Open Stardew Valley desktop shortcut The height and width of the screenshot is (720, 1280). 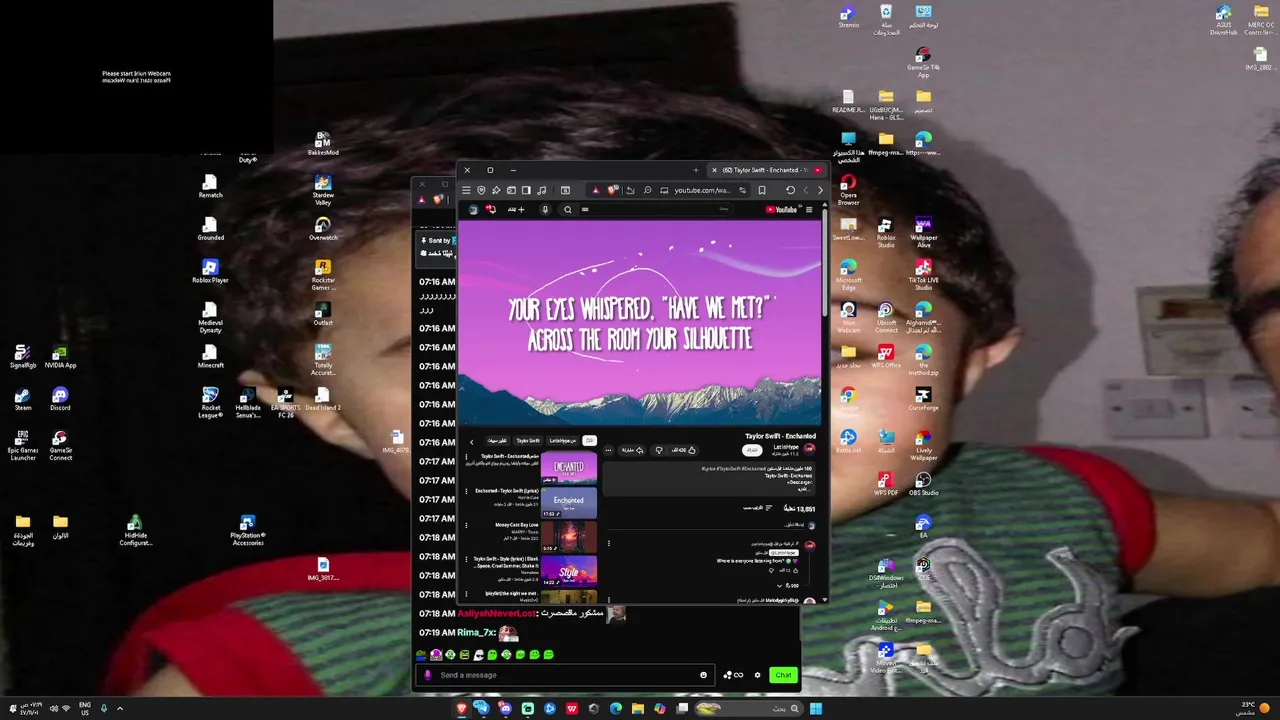coord(323,189)
